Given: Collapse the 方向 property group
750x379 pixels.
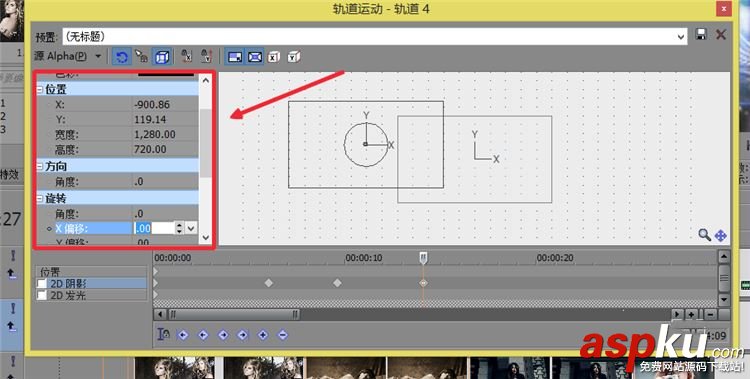Looking at the screenshot, I should coord(40,167).
